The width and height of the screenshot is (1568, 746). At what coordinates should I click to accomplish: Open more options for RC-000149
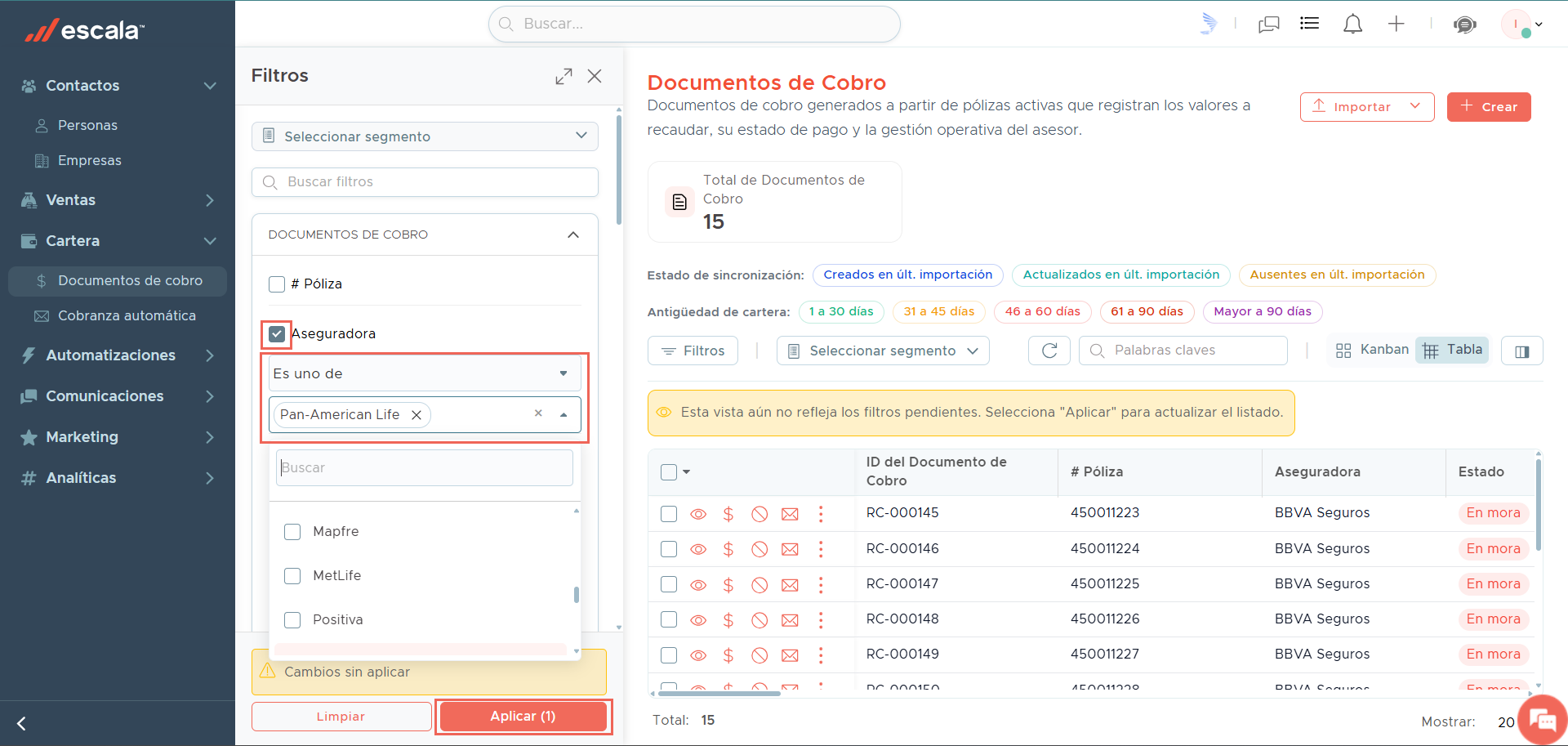tap(821, 654)
